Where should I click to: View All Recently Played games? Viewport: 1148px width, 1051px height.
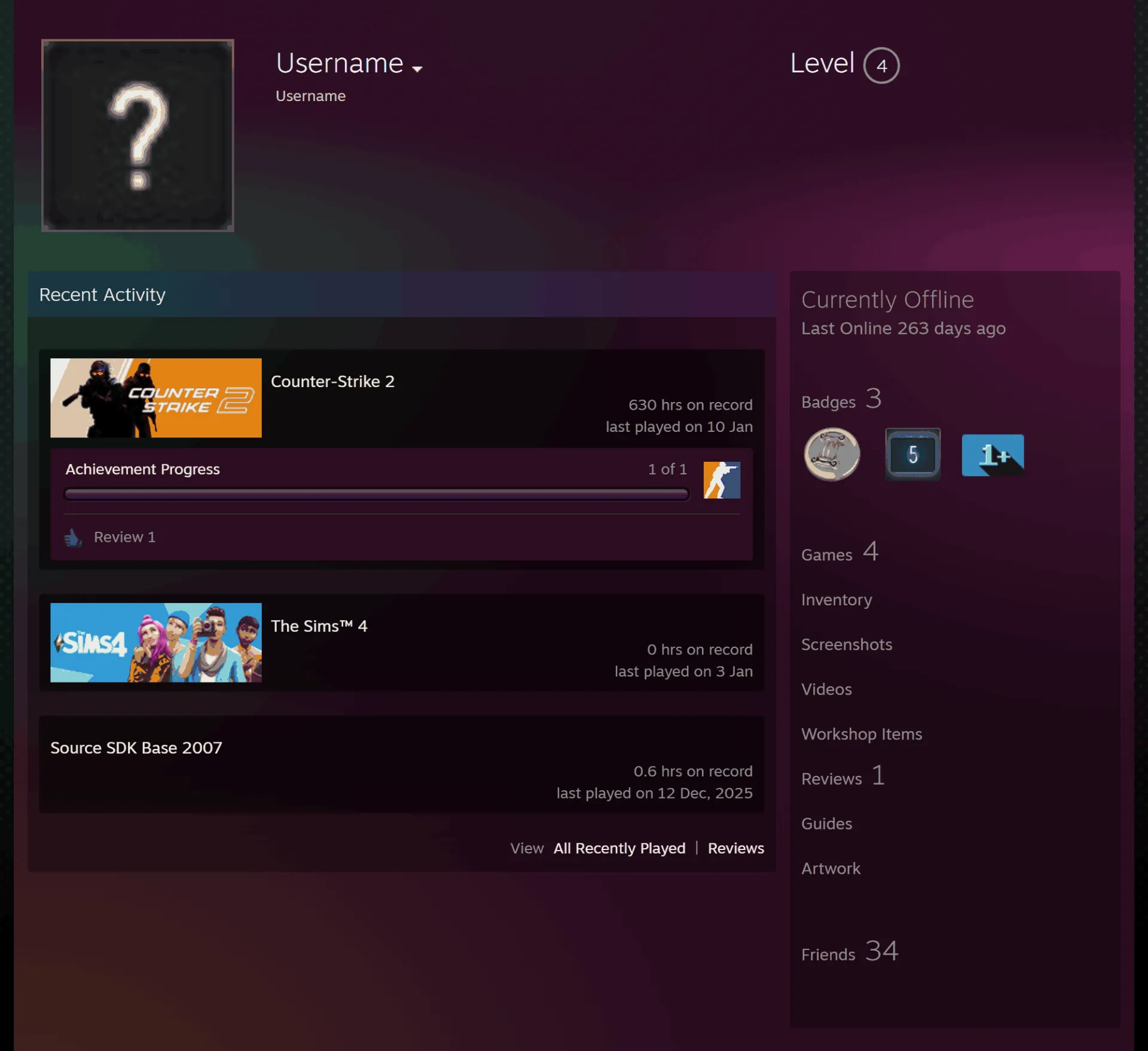619,848
